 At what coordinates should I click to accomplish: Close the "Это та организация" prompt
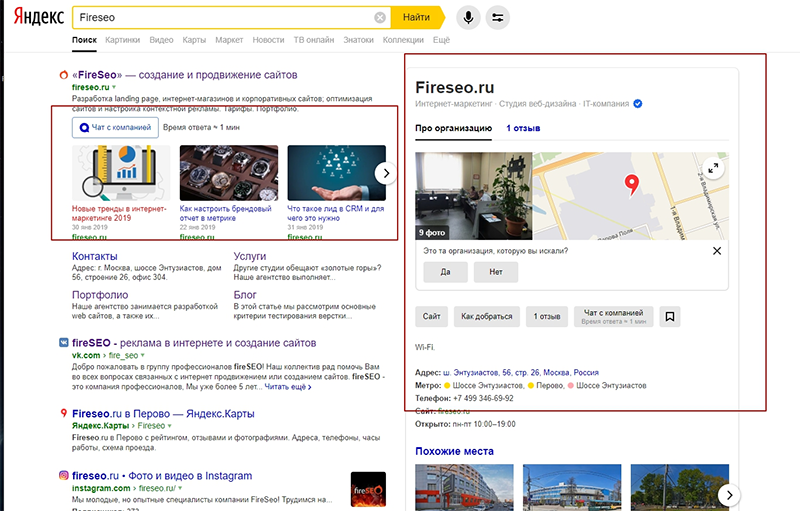(716, 251)
